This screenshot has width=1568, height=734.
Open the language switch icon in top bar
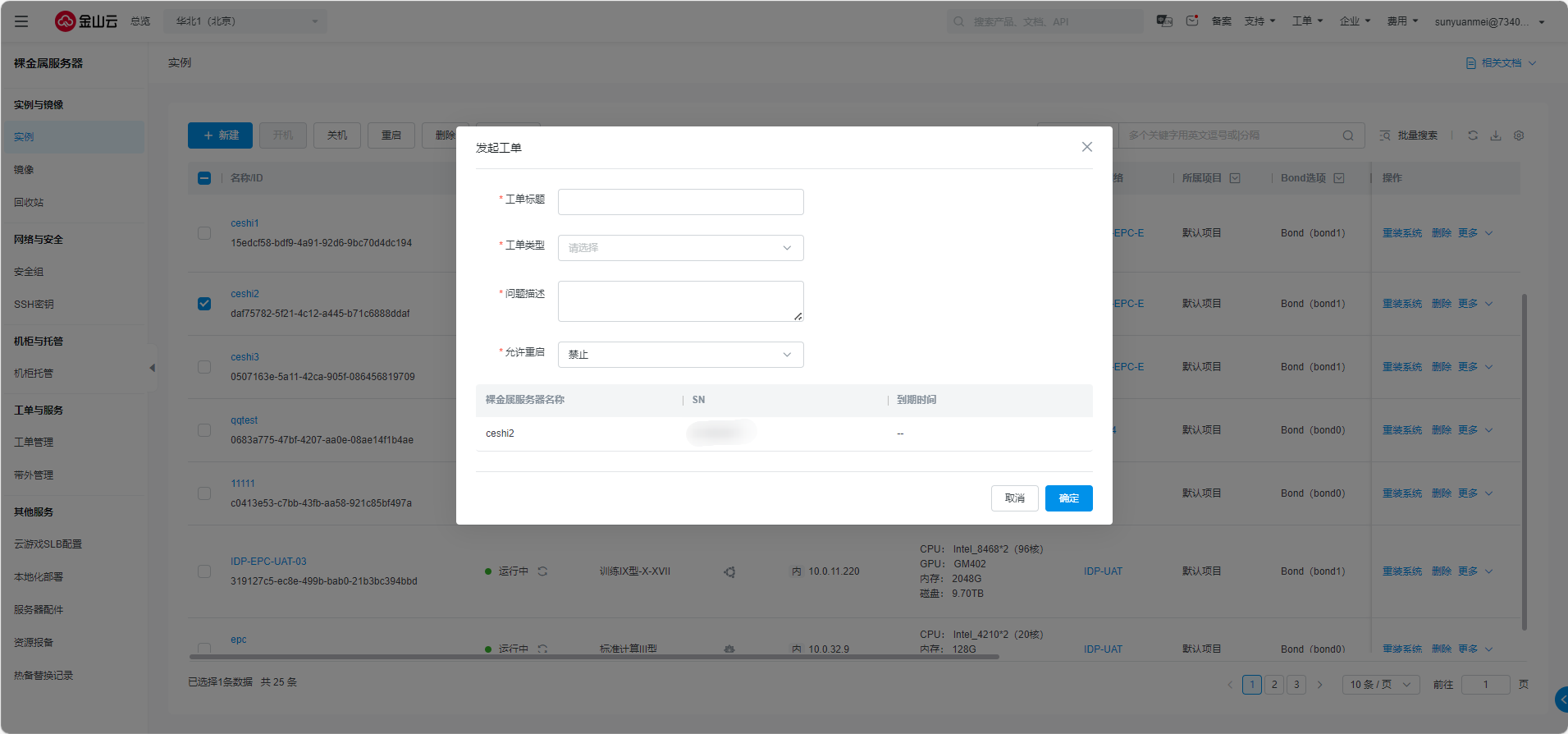(1164, 21)
